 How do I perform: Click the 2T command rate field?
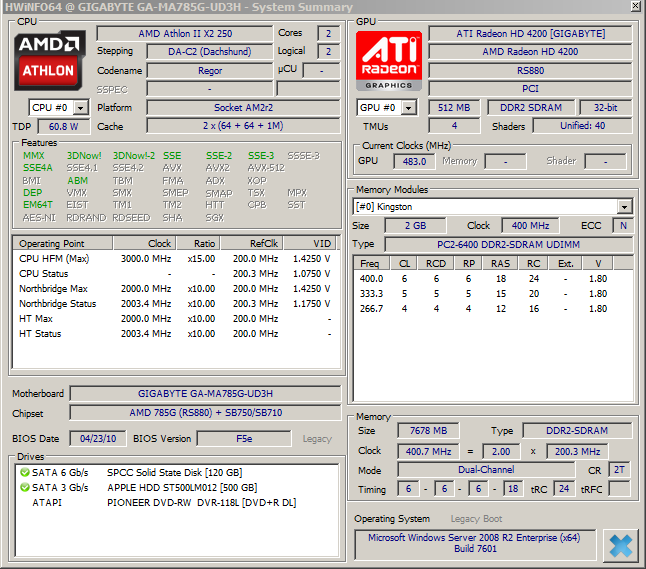[x=619, y=470]
